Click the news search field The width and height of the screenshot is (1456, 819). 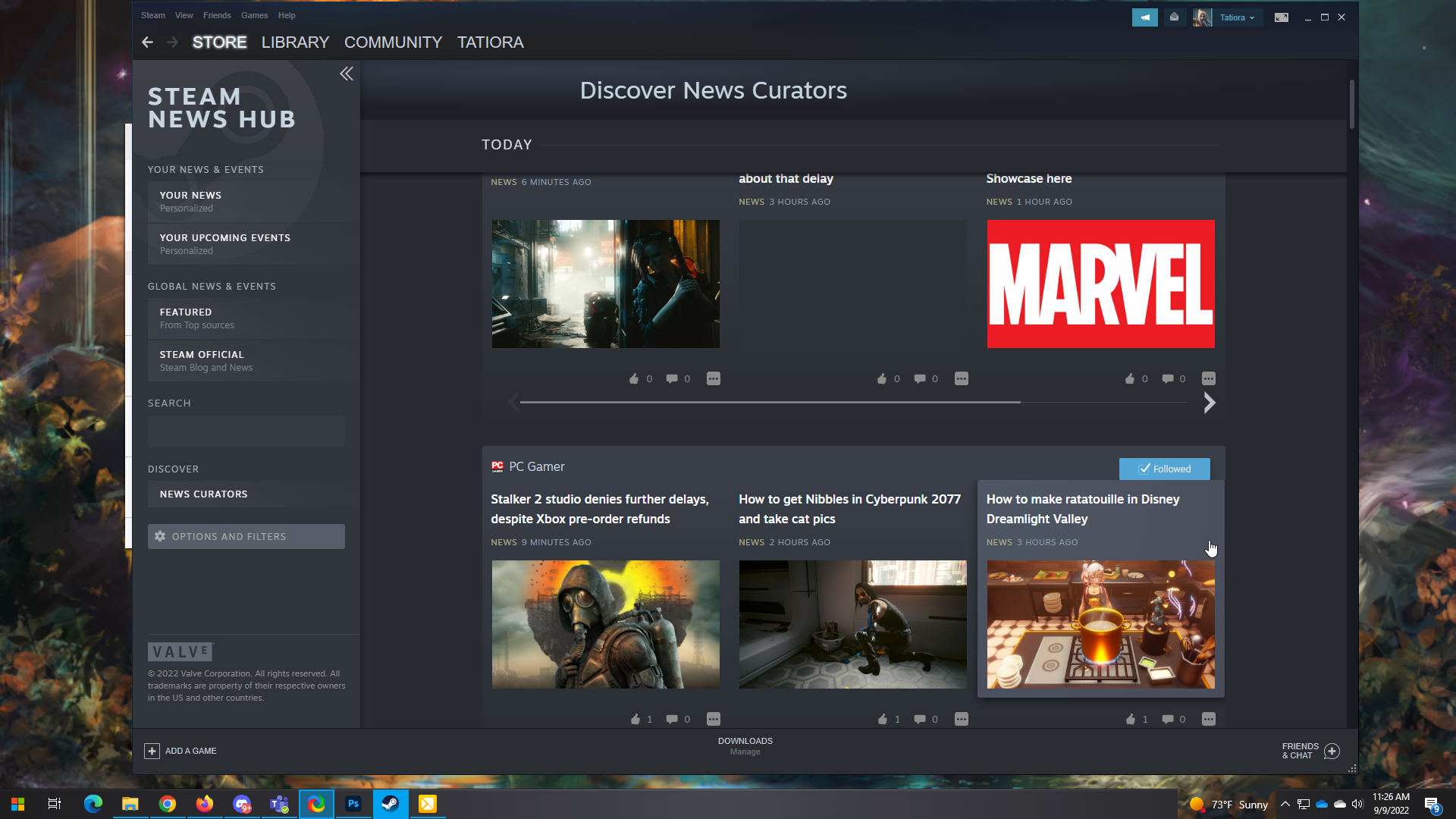[x=246, y=431]
